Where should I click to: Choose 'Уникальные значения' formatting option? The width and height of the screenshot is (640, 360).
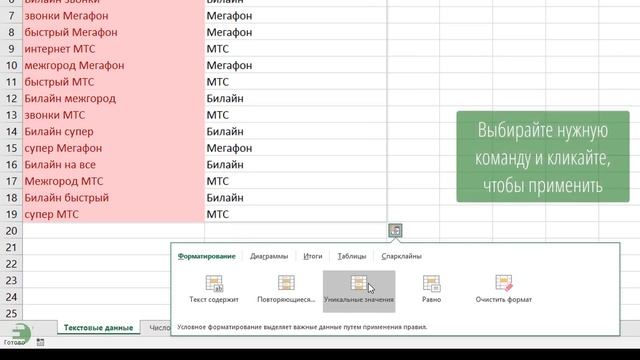coord(359,291)
